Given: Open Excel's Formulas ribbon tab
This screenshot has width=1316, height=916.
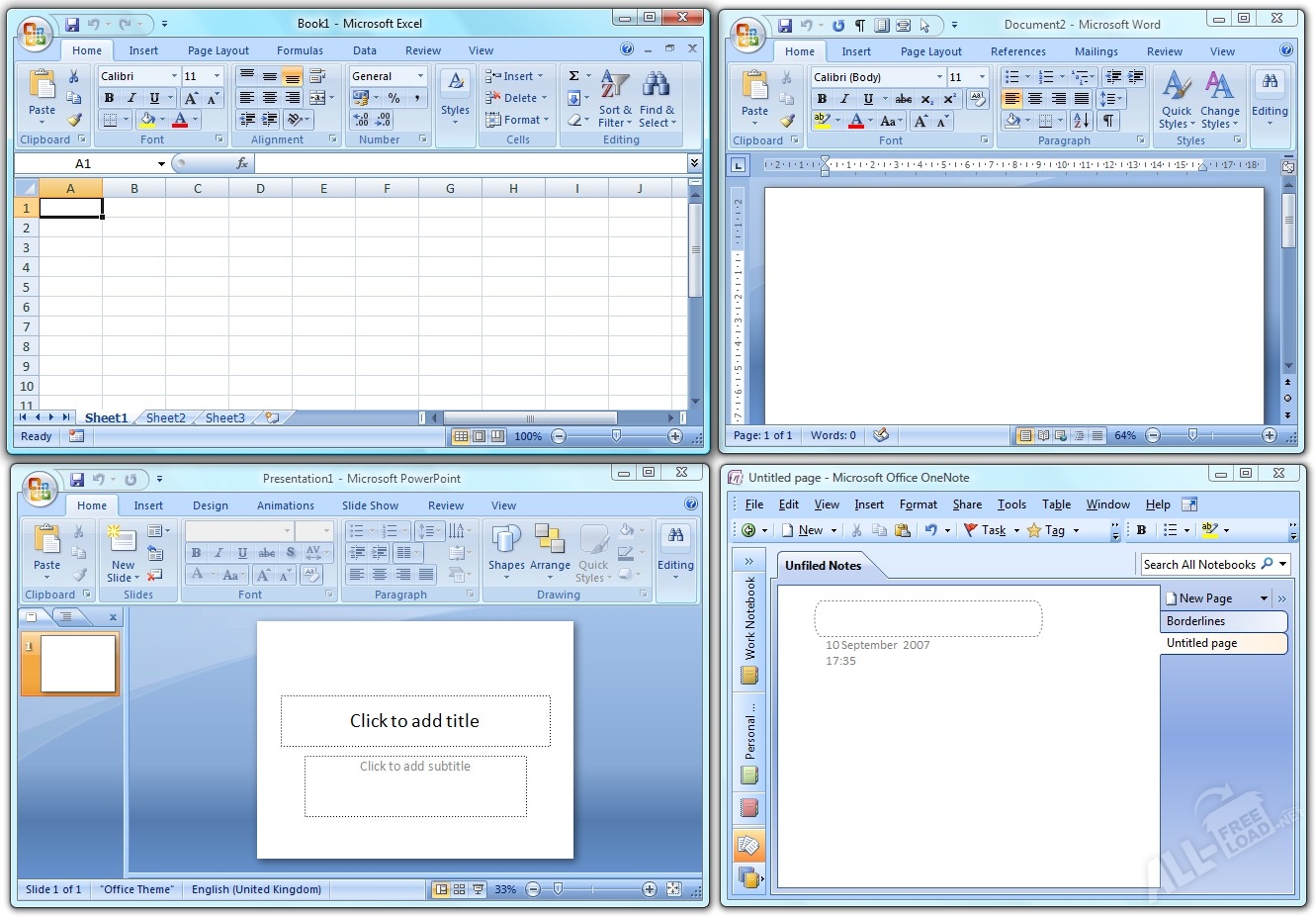Looking at the screenshot, I should pos(300,50).
